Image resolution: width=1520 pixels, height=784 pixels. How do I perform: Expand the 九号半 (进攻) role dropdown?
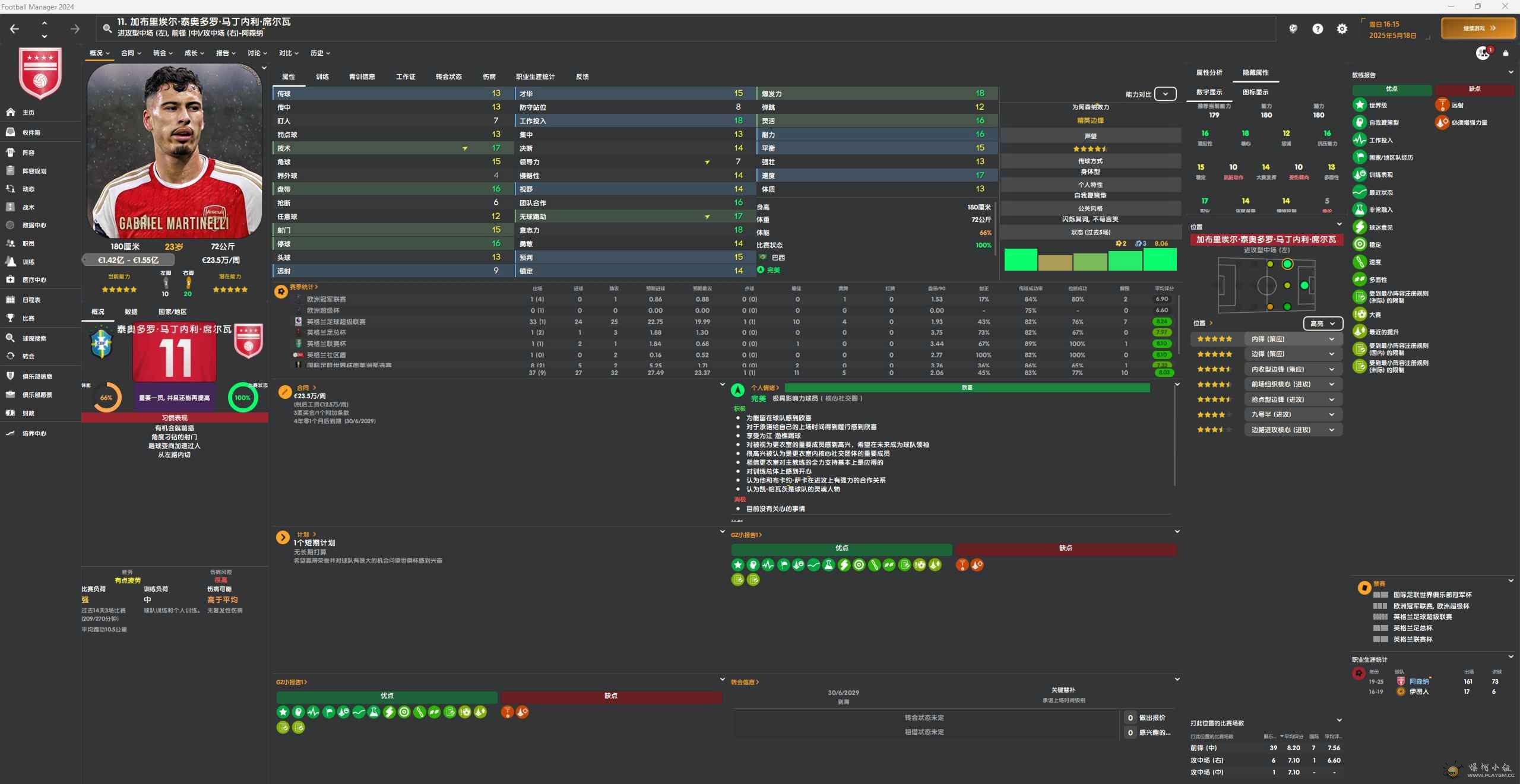pos(1293,414)
